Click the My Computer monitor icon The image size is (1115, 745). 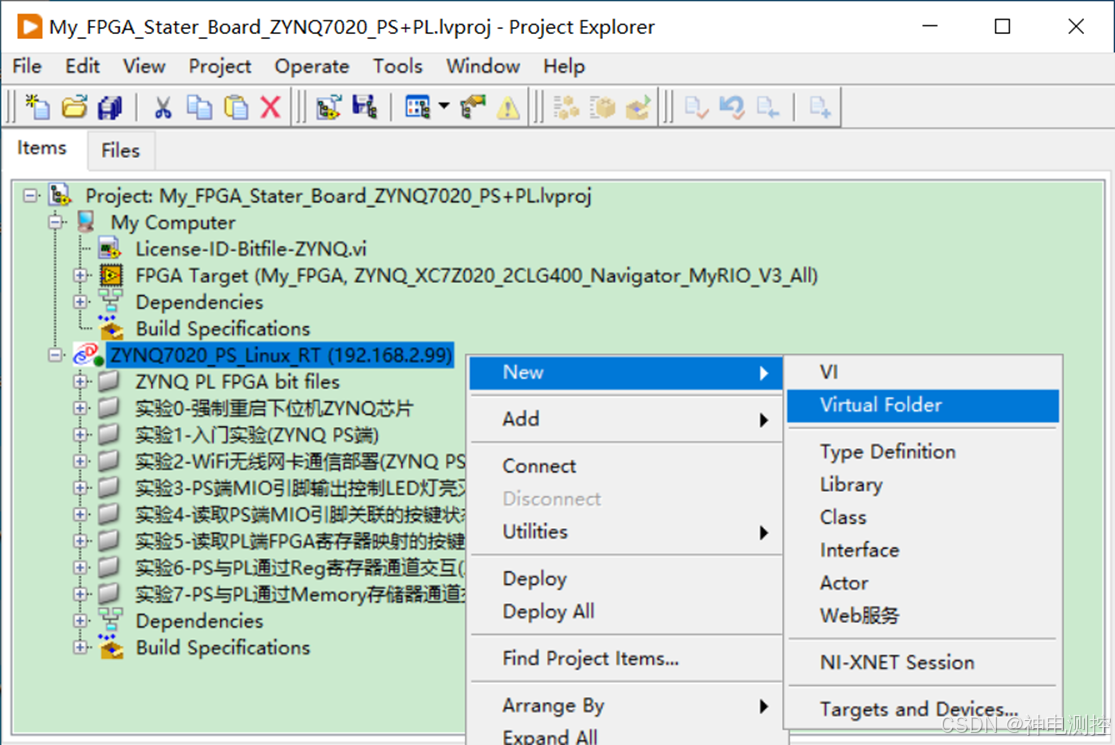pos(86,222)
